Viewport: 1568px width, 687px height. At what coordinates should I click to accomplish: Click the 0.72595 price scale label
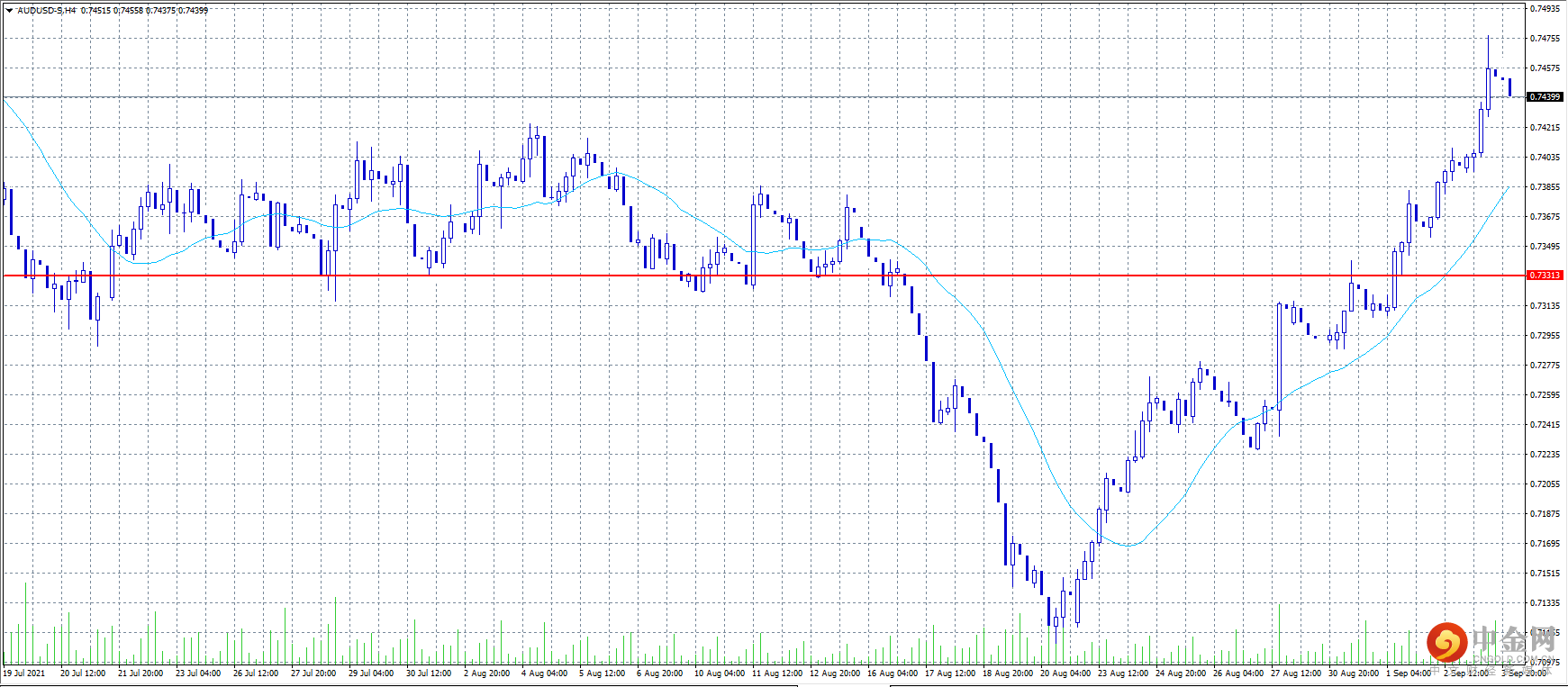1545,395
